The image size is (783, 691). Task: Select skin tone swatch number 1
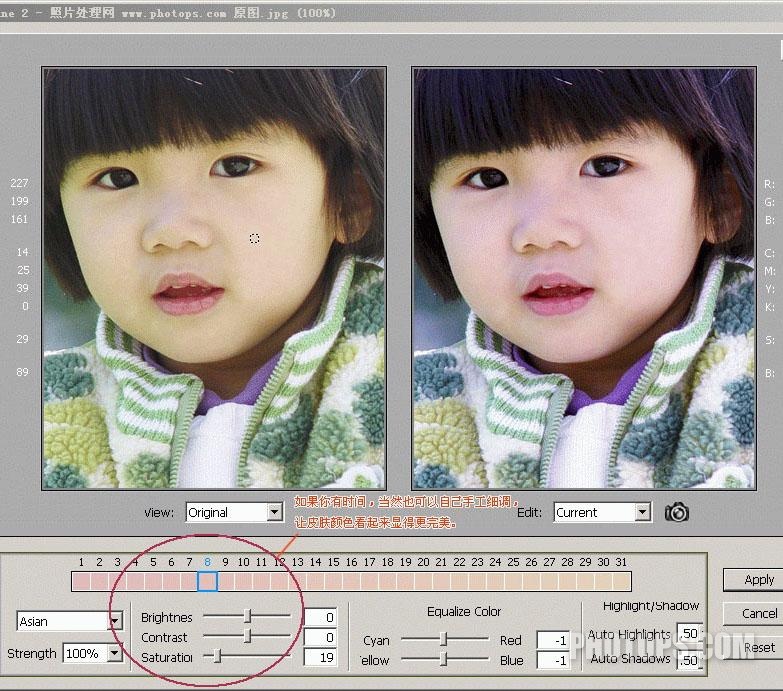pos(81,582)
